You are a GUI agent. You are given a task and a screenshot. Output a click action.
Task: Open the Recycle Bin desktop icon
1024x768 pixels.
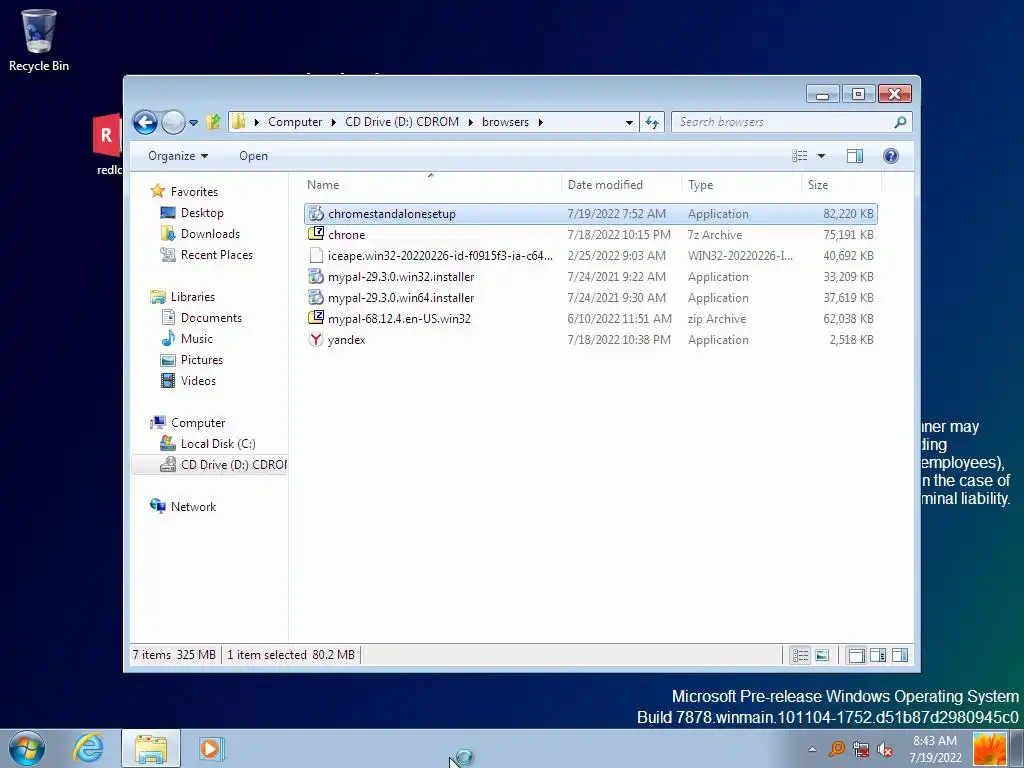pos(38,40)
